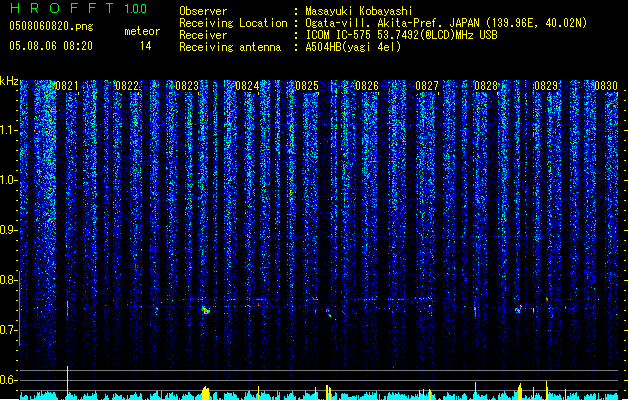The height and width of the screenshot is (400, 629).
Task: Click the 'Observer' field label
Action: point(203,11)
